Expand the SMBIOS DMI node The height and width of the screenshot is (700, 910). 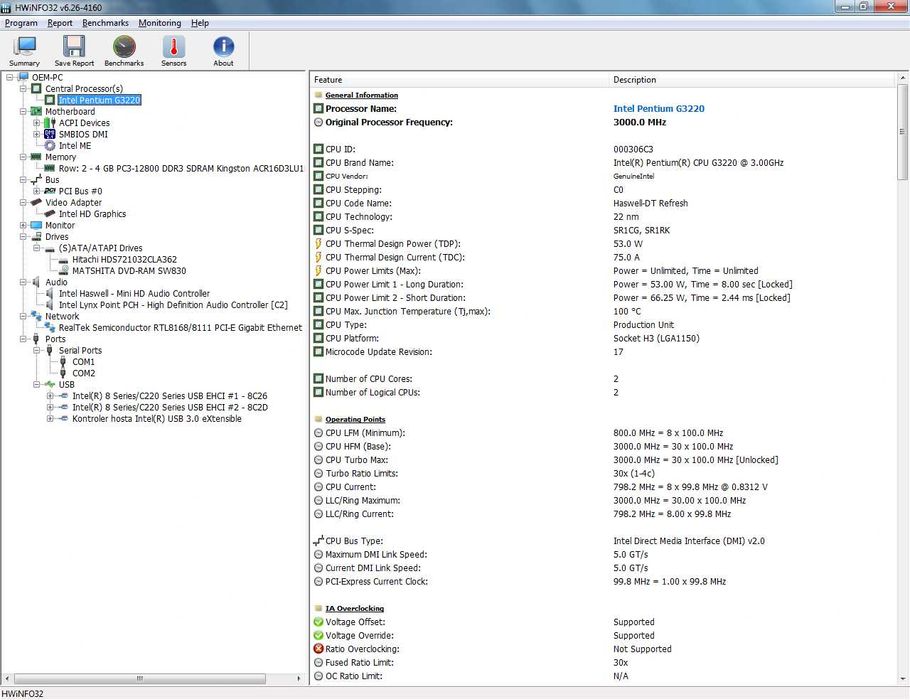click(37, 134)
